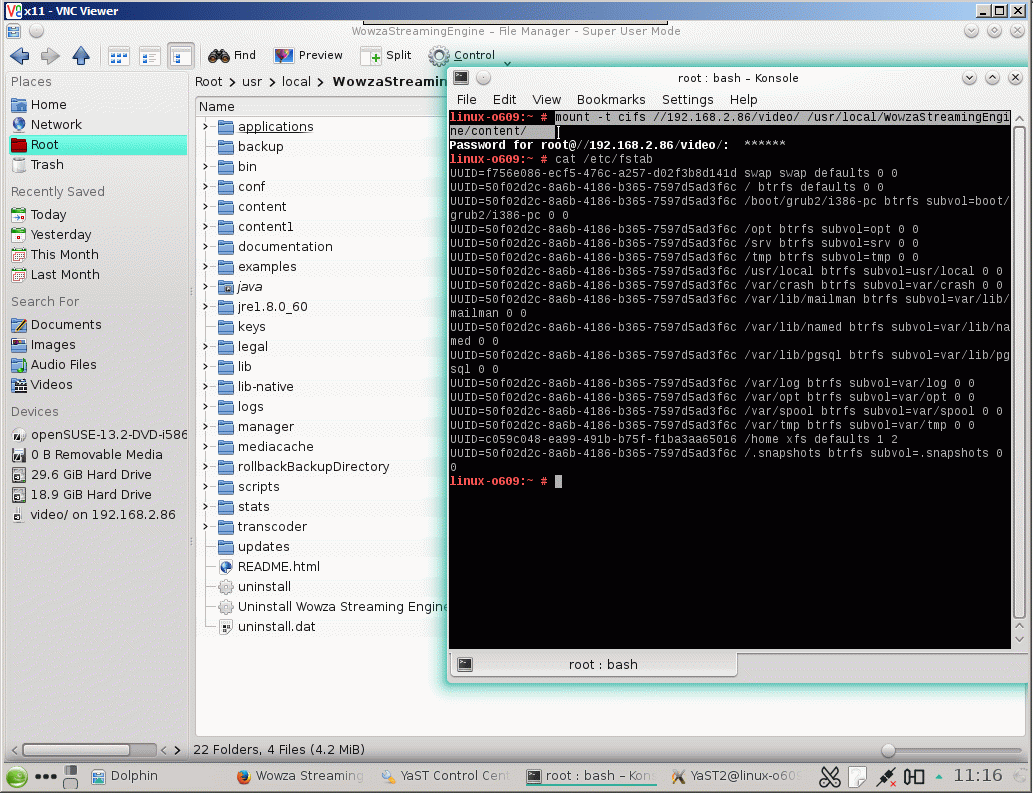Screen dimensions: 1033x793
Task: Open Konsole View menu
Action: [547, 99]
